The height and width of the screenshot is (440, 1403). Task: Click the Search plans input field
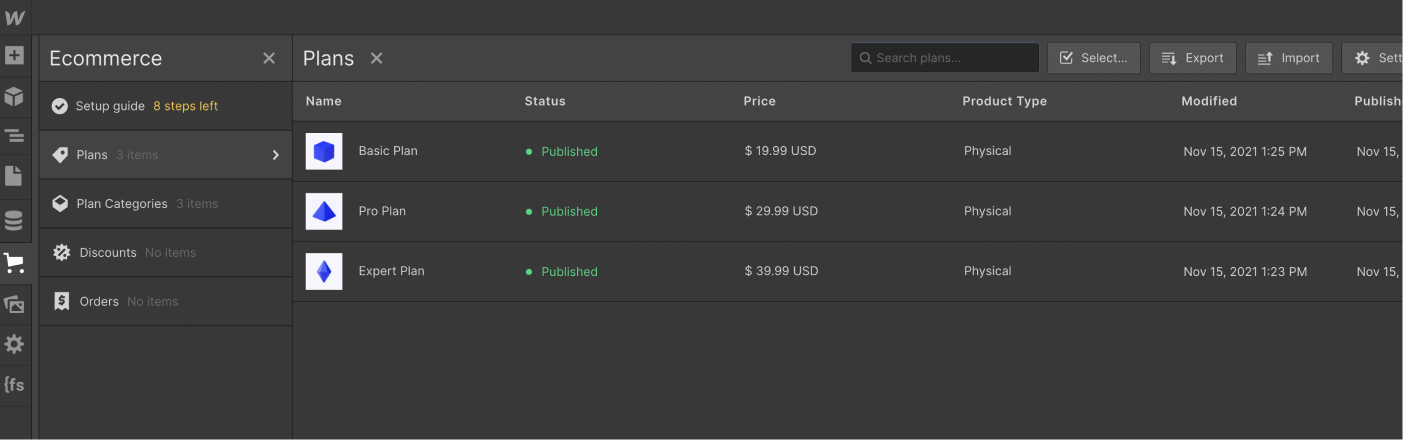tap(945, 58)
